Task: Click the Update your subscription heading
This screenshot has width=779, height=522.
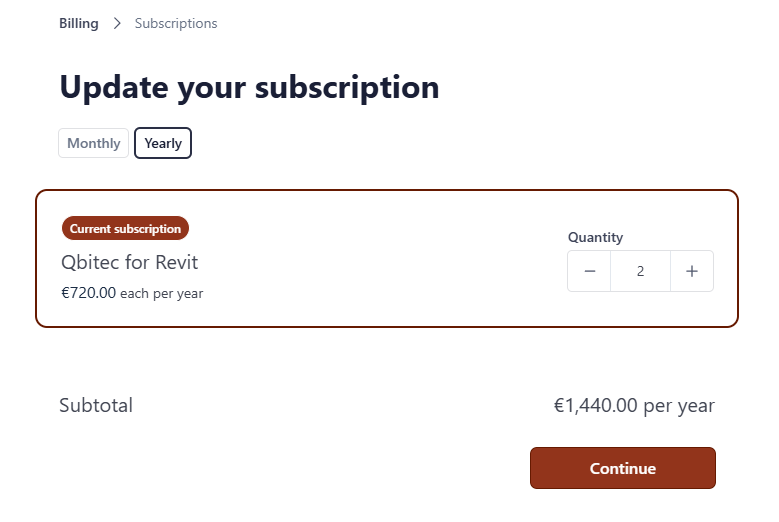Action: pos(249,87)
